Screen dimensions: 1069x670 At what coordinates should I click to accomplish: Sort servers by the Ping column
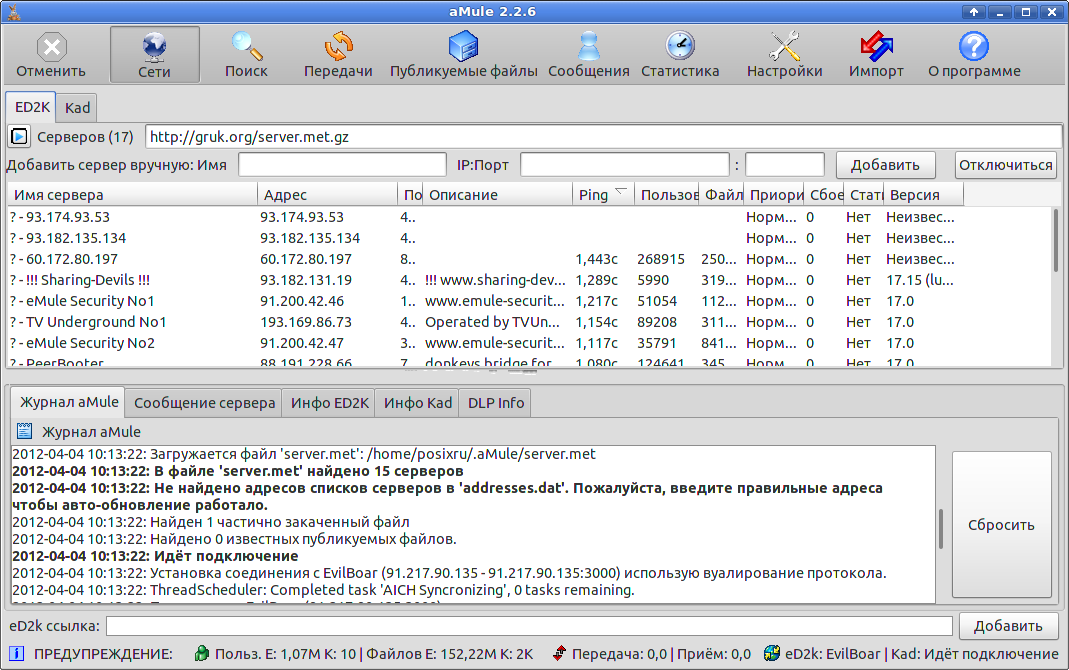[x=603, y=195]
